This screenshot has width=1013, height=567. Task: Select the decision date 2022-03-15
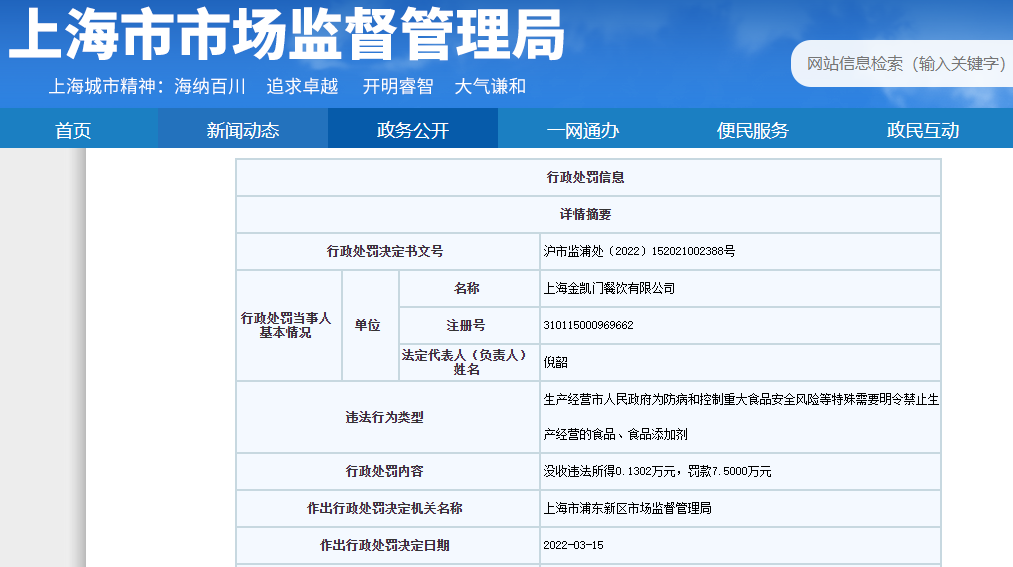[573, 545]
